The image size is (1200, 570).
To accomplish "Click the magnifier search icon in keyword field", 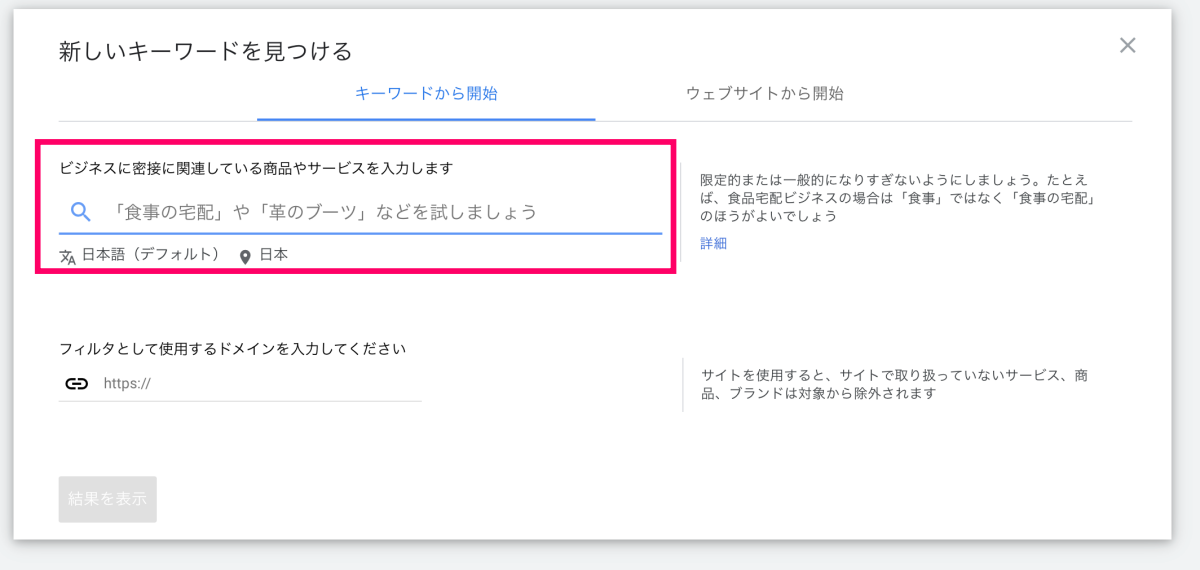I will pyautogui.click(x=81, y=212).
